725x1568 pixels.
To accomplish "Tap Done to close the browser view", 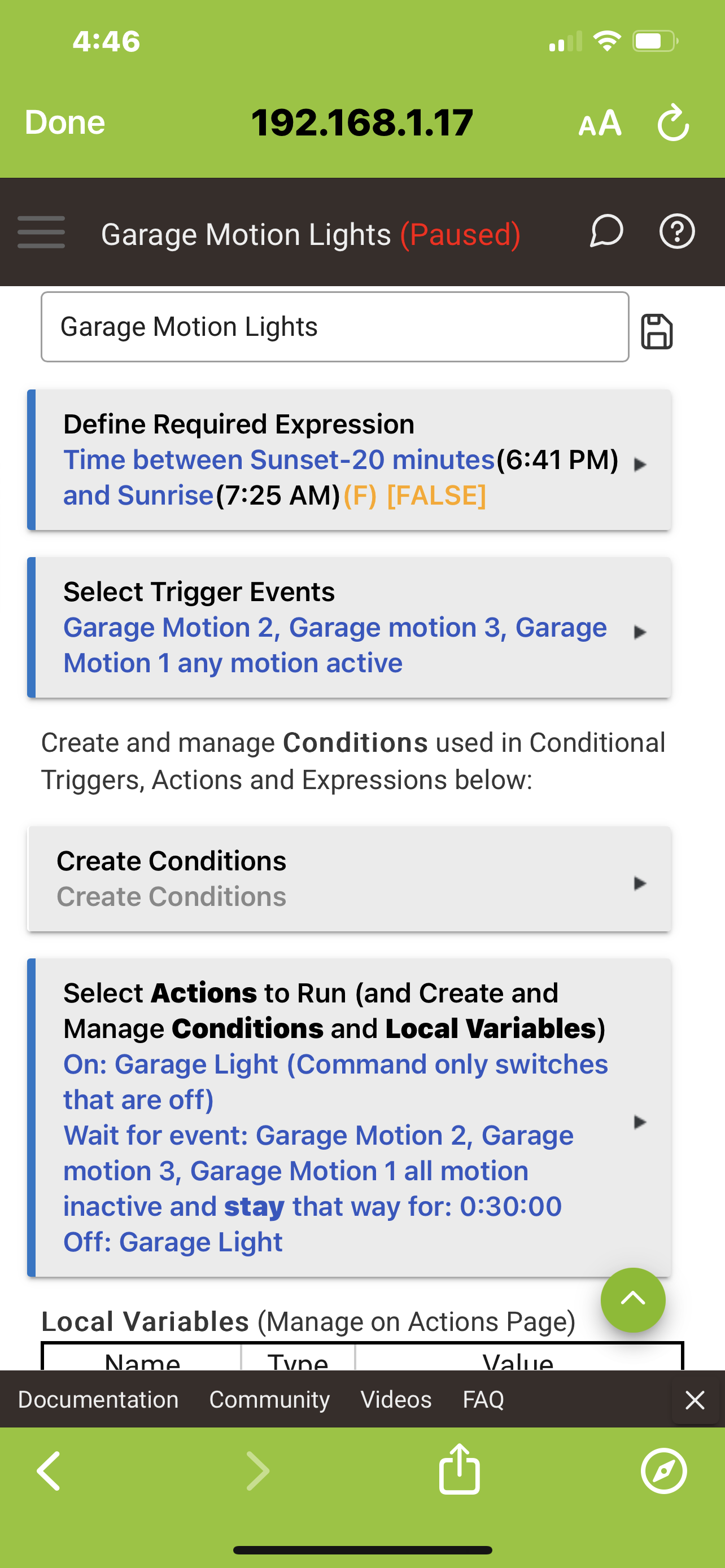I will click(64, 123).
